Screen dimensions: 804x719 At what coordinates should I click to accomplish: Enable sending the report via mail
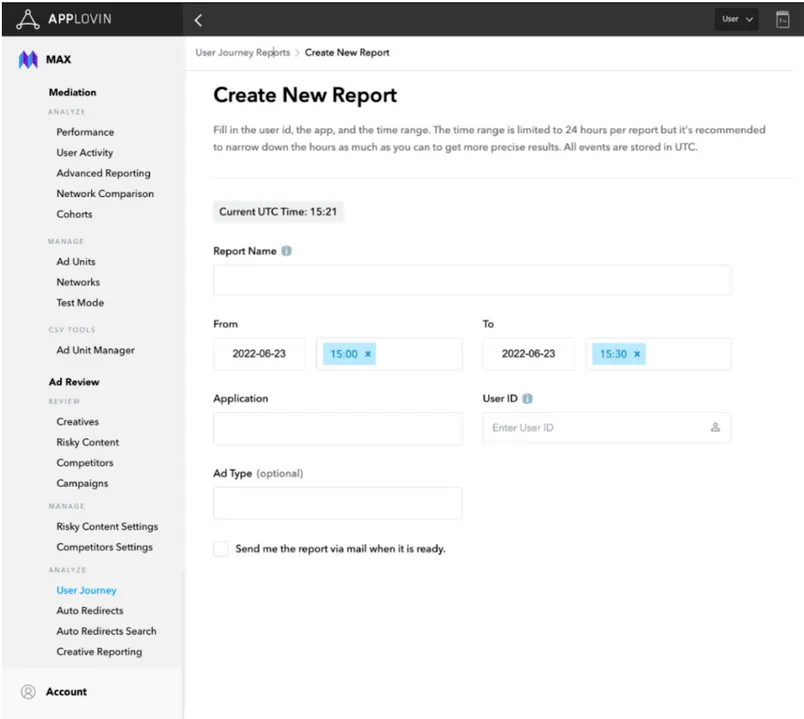click(220, 549)
